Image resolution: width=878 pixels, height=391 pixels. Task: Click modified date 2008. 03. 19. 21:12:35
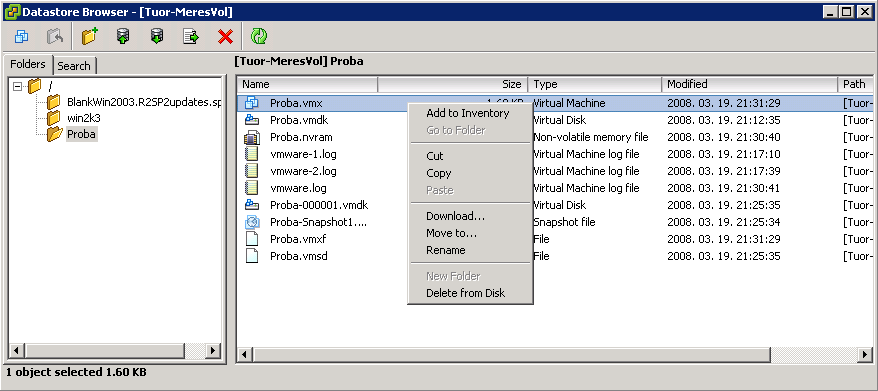point(723,120)
